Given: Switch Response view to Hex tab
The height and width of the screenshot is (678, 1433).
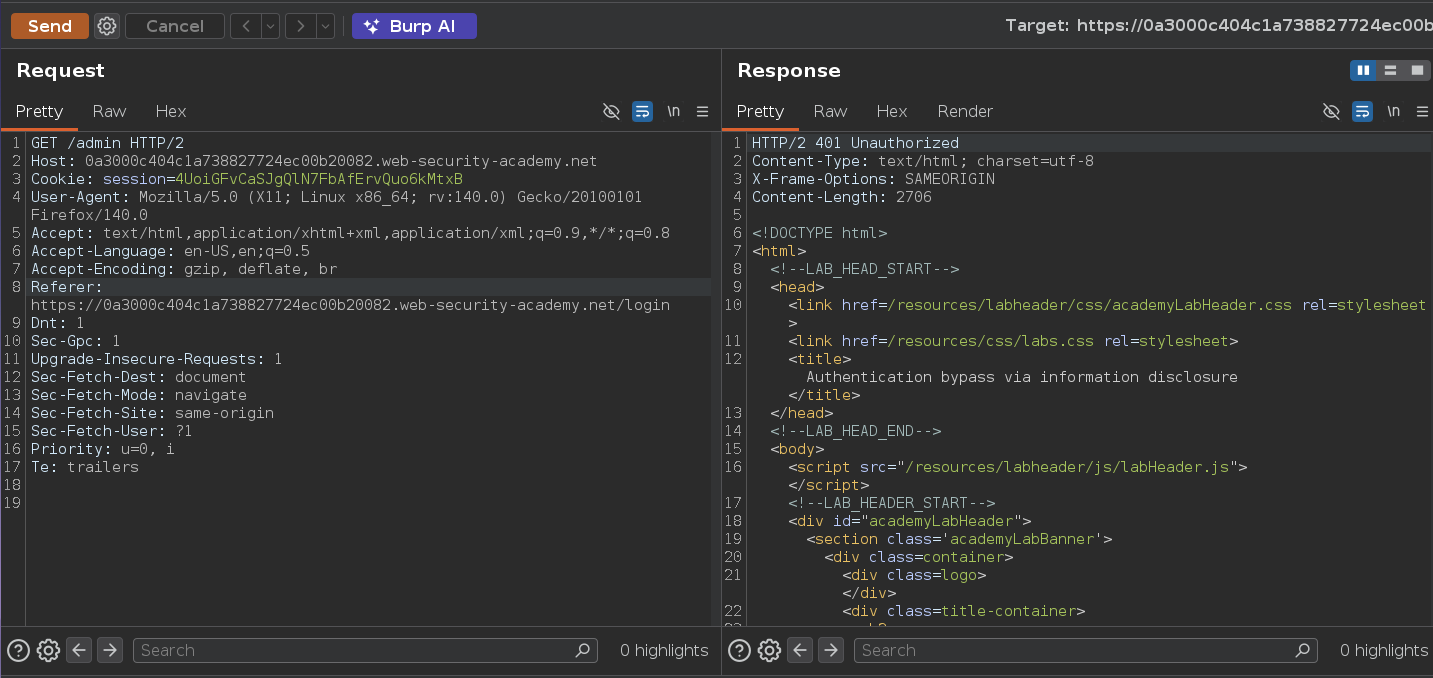Looking at the screenshot, I should tap(892, 111).
